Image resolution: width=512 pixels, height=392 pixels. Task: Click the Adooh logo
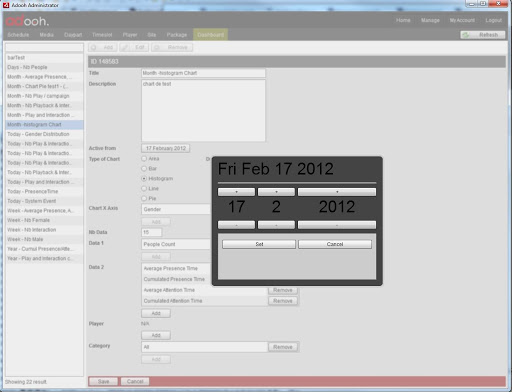pyautogui.click(x=27, y=21)
